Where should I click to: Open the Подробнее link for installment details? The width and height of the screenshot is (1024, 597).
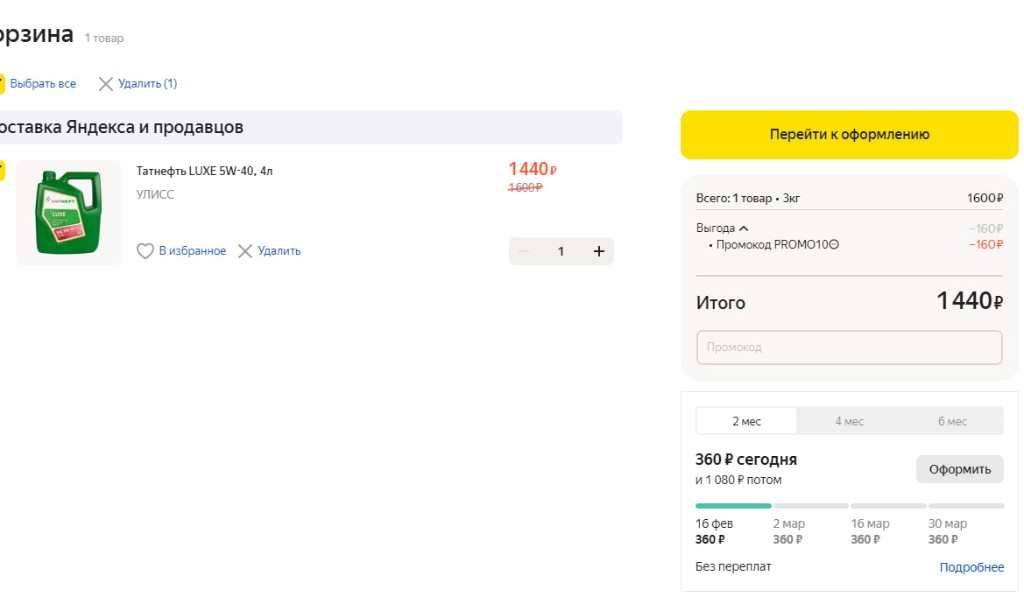[971, 567]
